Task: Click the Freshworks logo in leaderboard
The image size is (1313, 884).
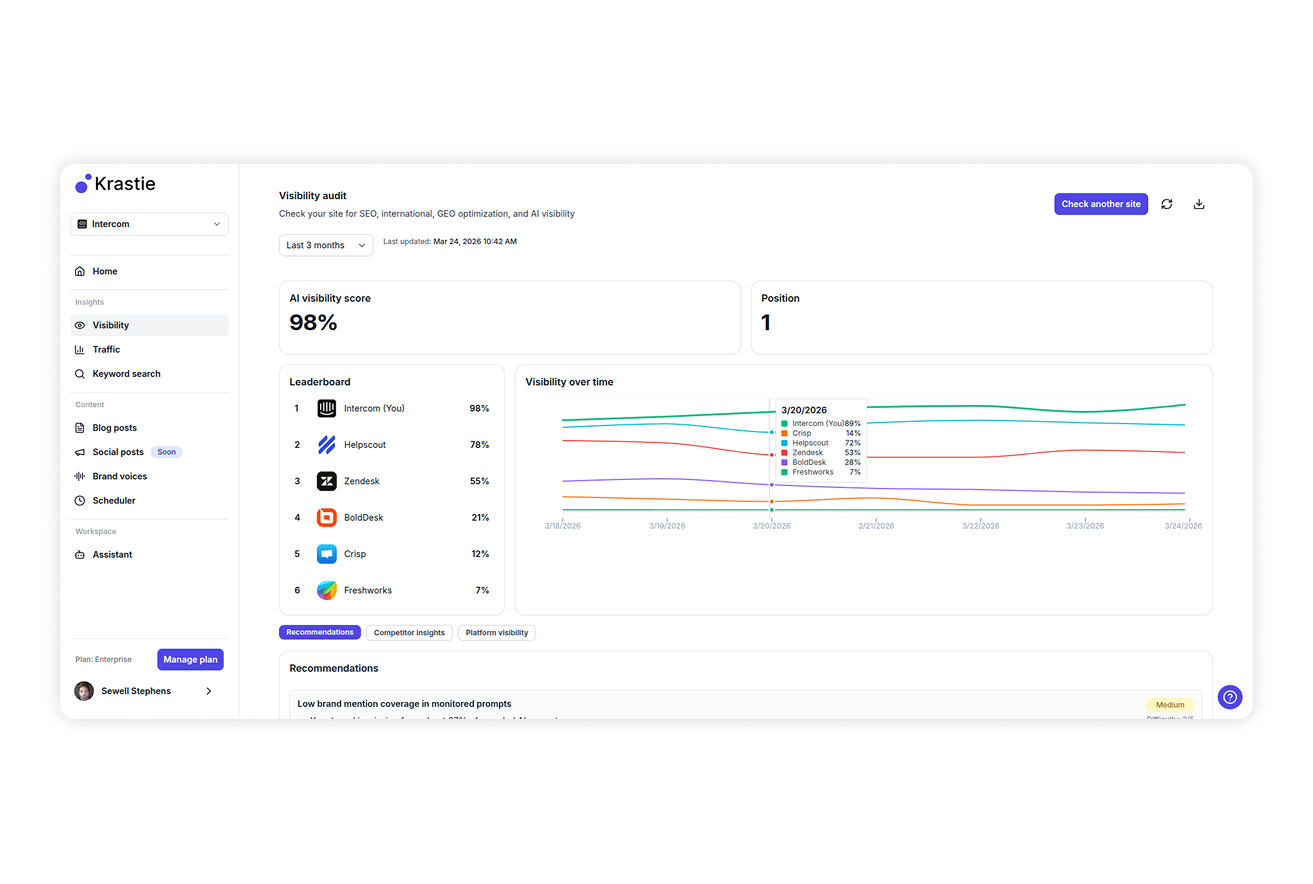Action: click(327, 590)
